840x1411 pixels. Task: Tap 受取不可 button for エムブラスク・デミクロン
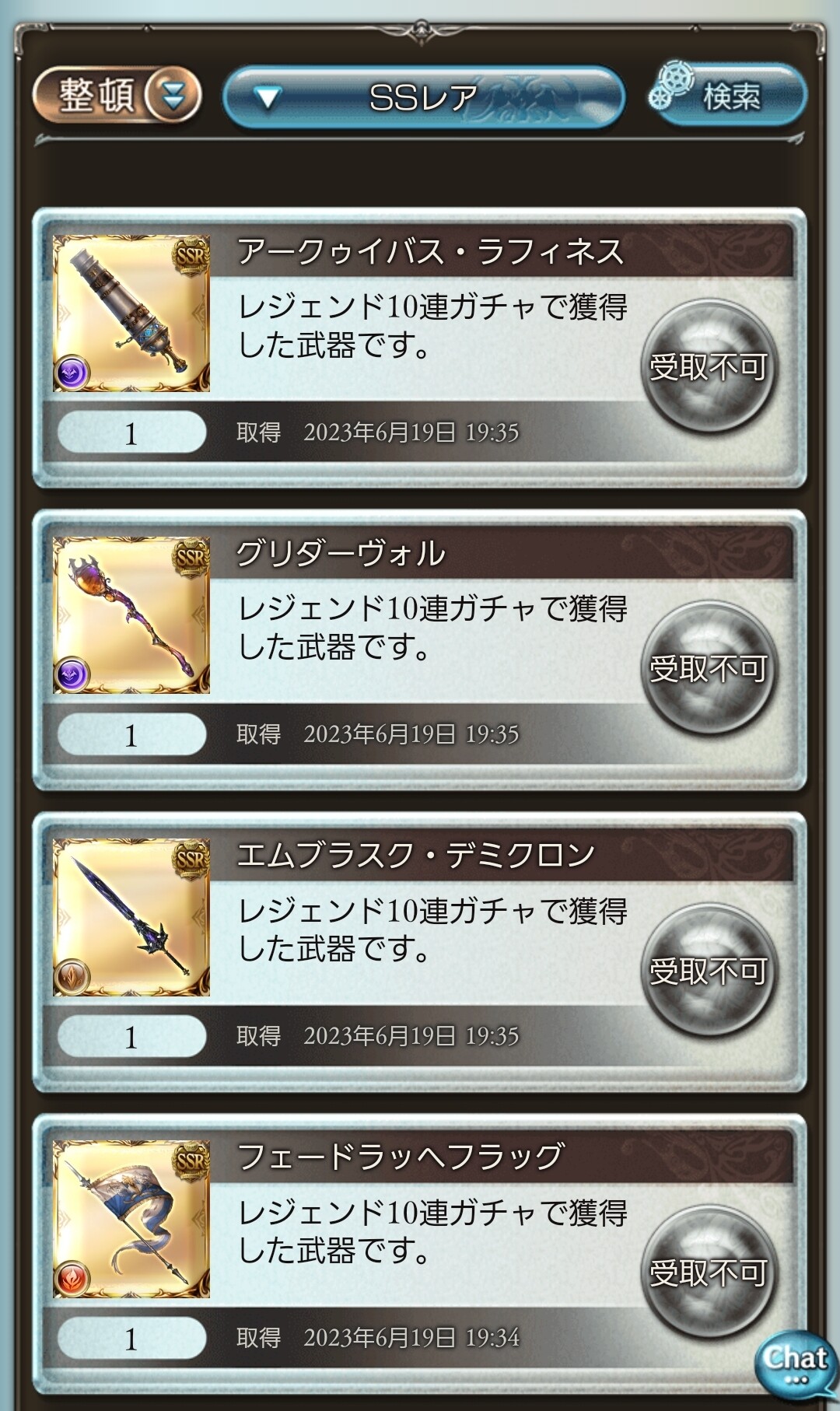[709, 971]
